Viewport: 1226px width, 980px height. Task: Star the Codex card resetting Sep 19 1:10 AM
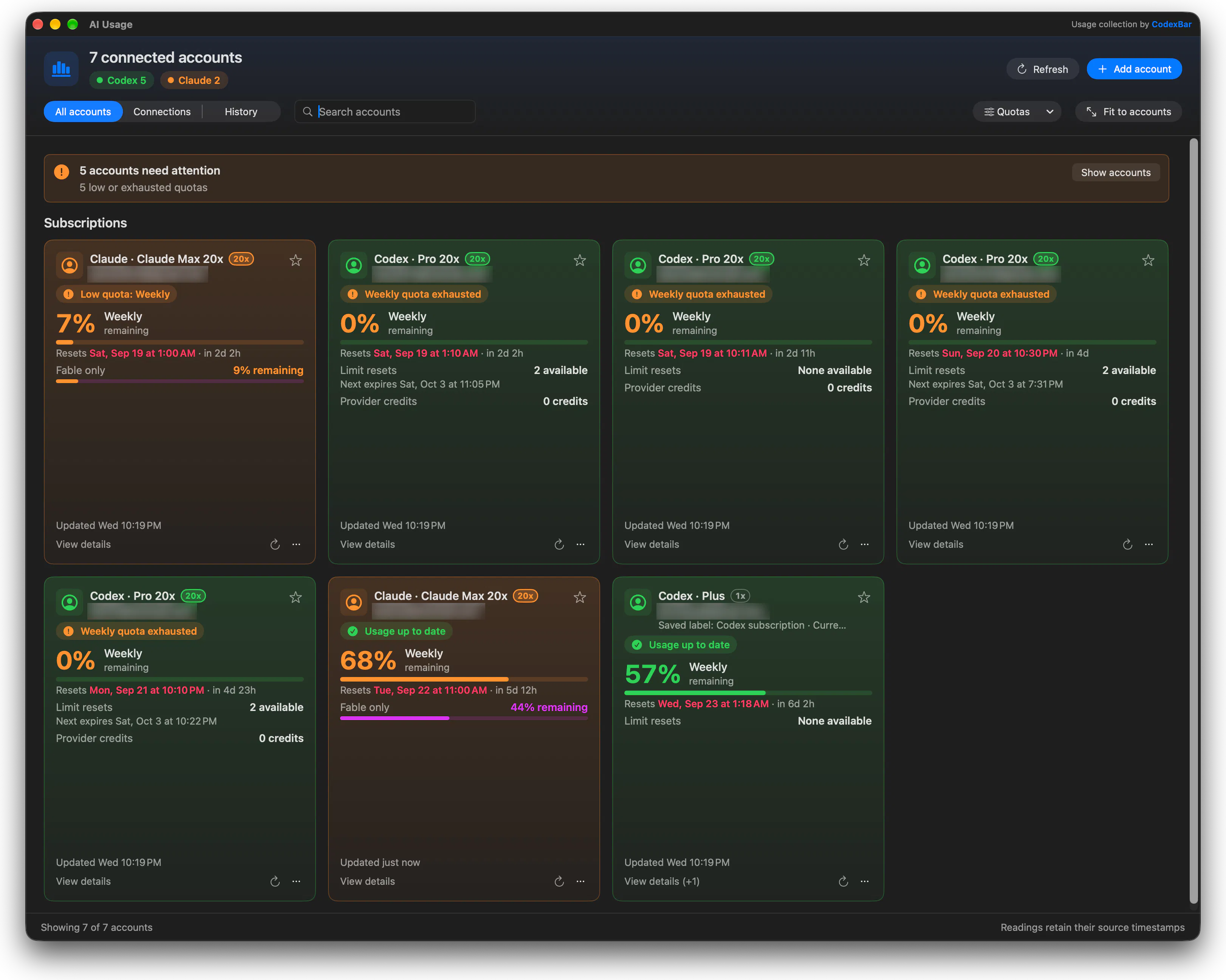click(x=580, y=260)
